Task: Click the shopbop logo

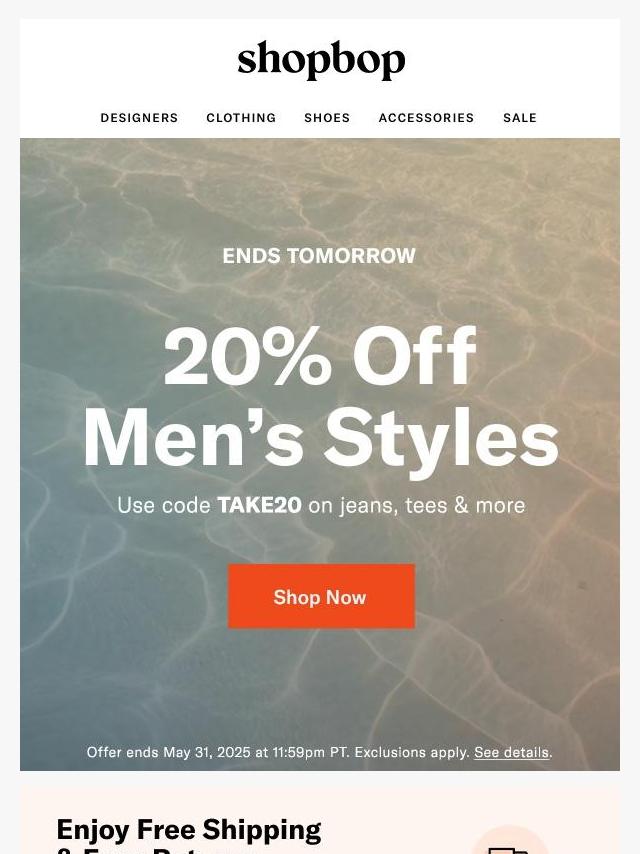Action: tap(321, 60)
